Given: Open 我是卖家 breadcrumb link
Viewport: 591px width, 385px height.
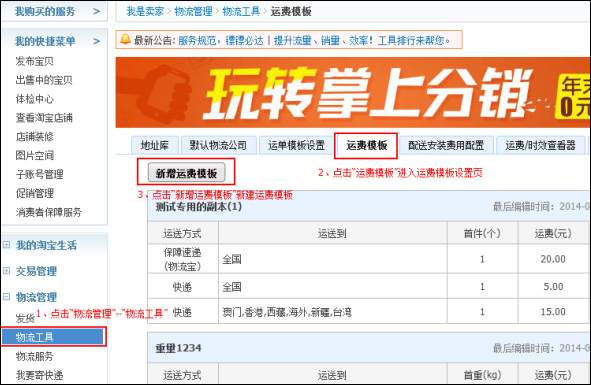Looking at the screenshot, I should pos(145,12).
